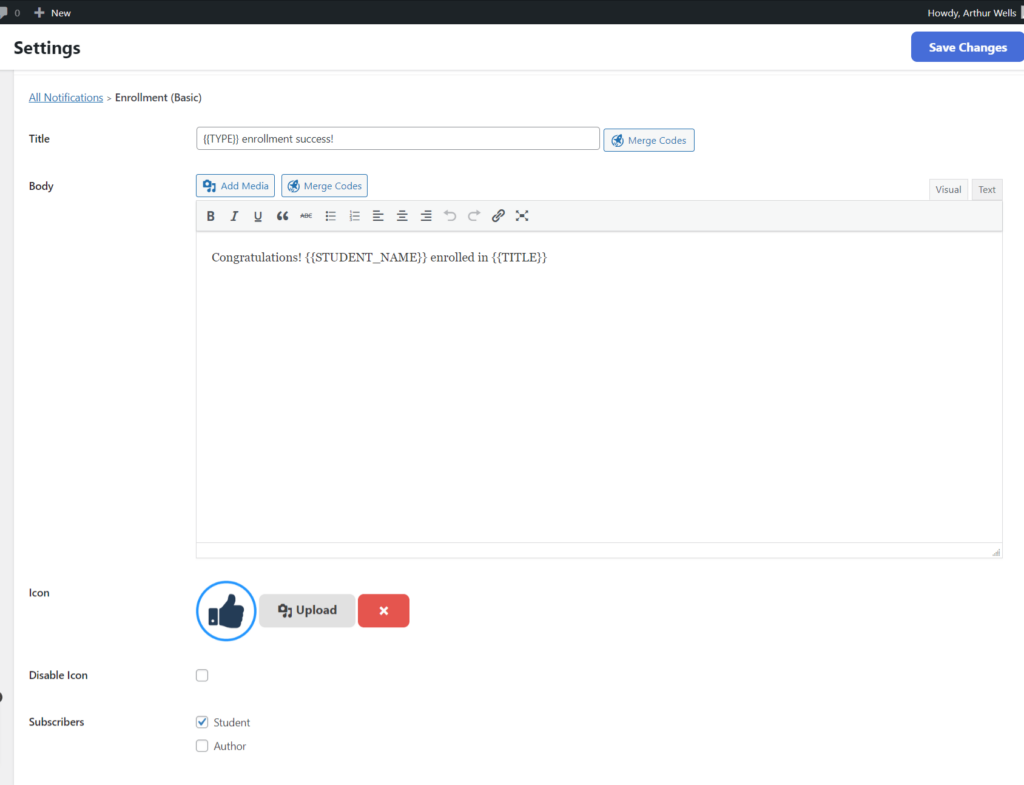Go back to All Notifications

66,97
